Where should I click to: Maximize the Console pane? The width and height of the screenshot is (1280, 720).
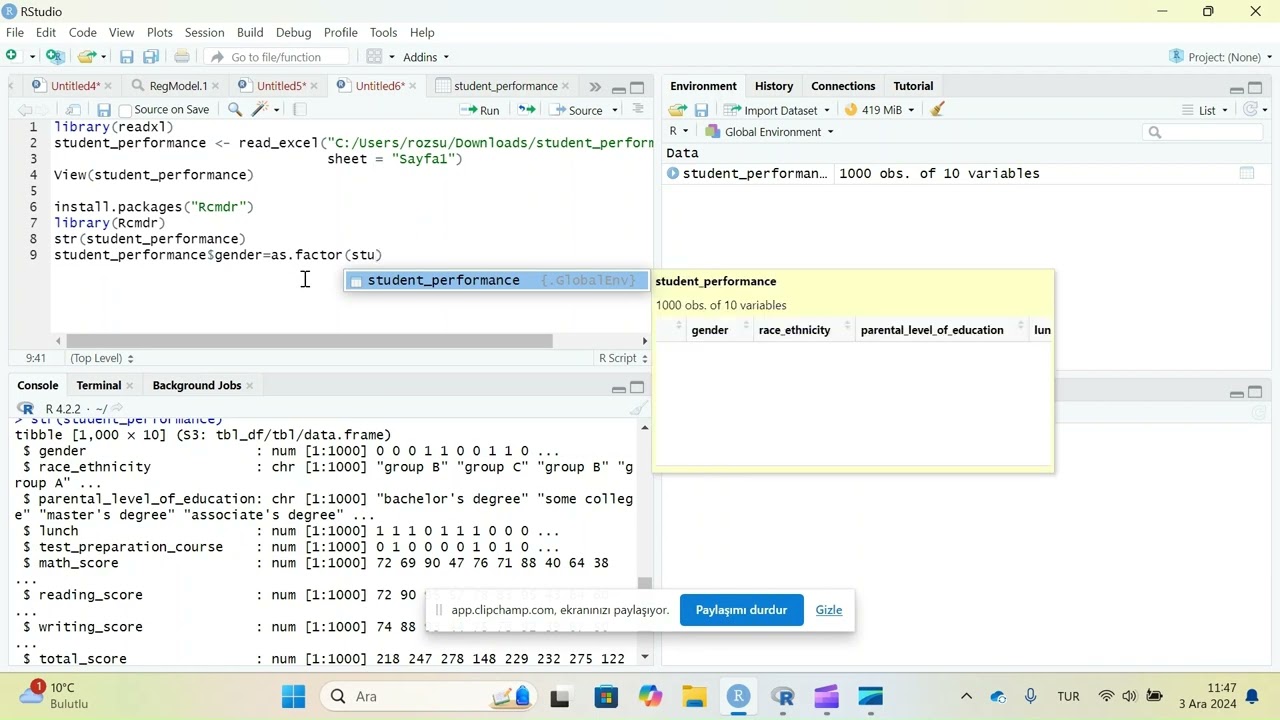tap(637, 387)
